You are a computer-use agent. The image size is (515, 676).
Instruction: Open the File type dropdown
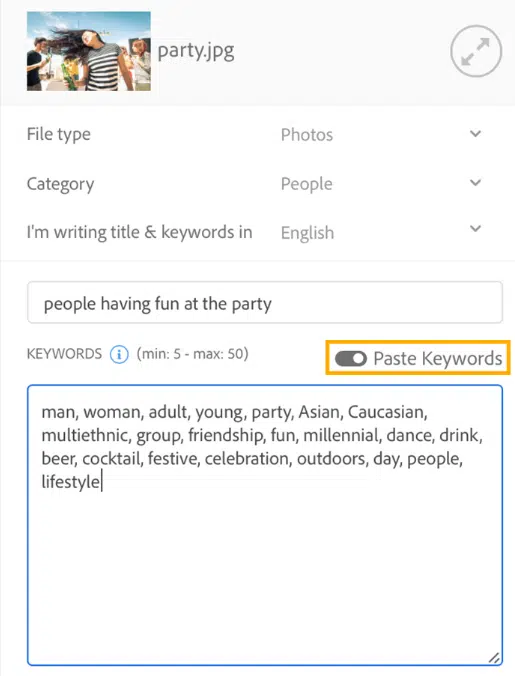click(381, 135)
